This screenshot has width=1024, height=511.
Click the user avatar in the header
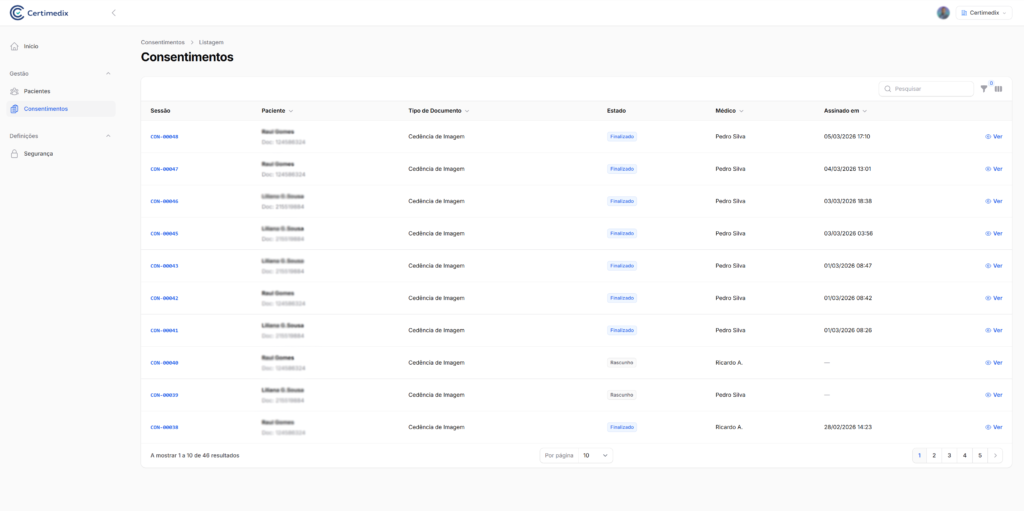point(943,13)
